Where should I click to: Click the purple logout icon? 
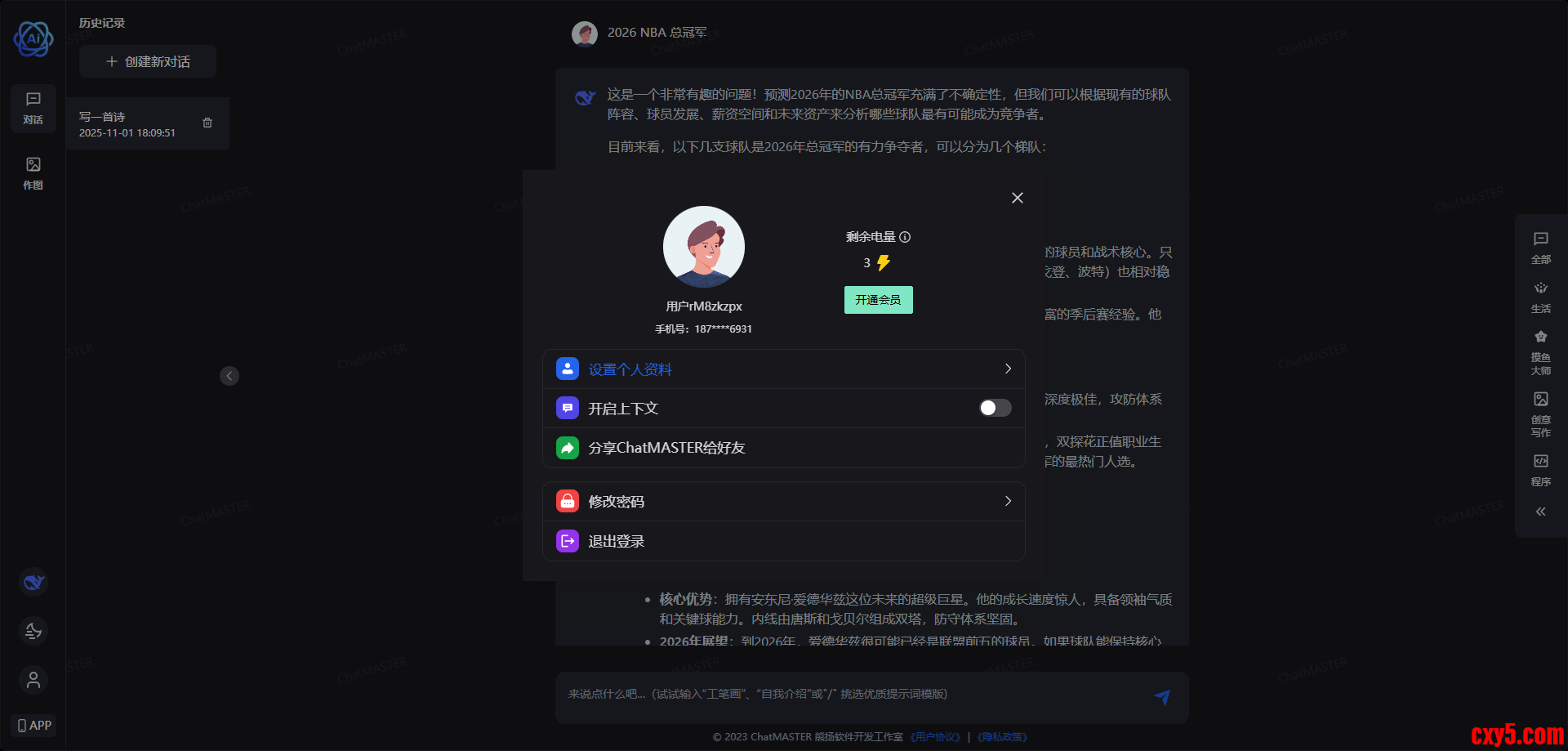(568, 541)
